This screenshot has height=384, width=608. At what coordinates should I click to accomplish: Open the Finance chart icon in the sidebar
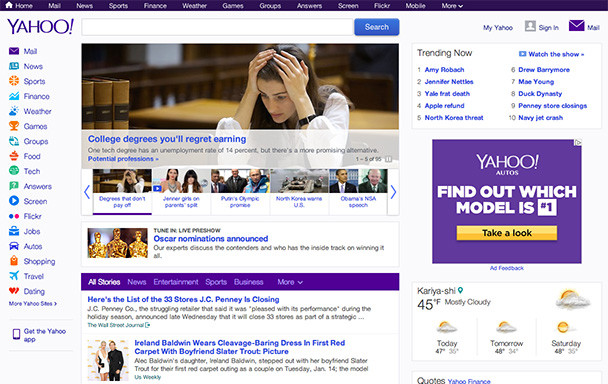(x=14, y=96)
